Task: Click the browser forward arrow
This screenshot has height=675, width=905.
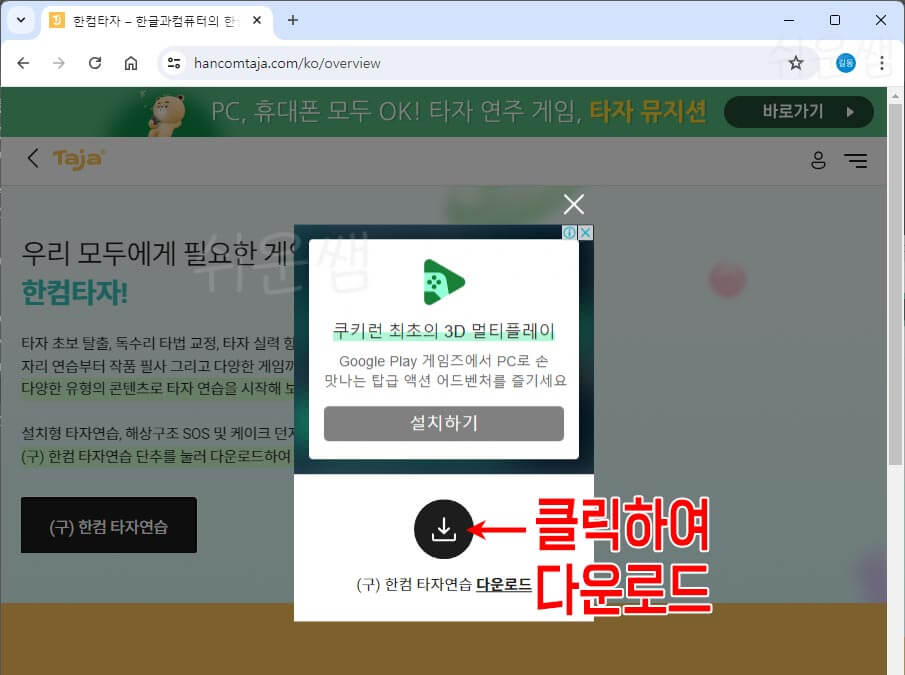Action: coord(59,63)
